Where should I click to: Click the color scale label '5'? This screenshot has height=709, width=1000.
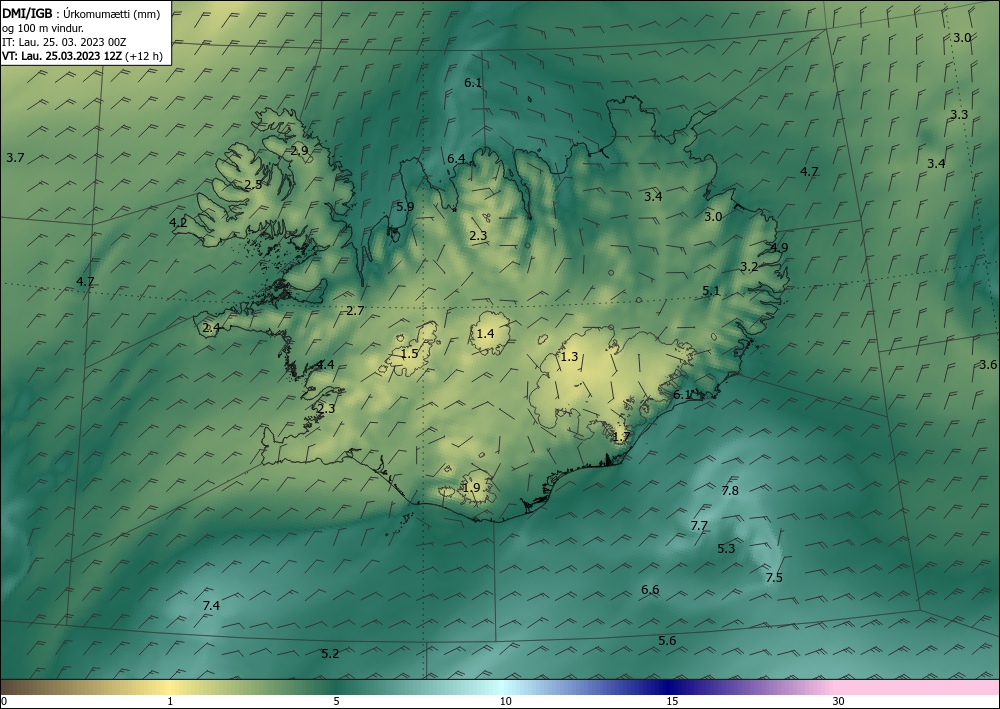coord(336,702)
